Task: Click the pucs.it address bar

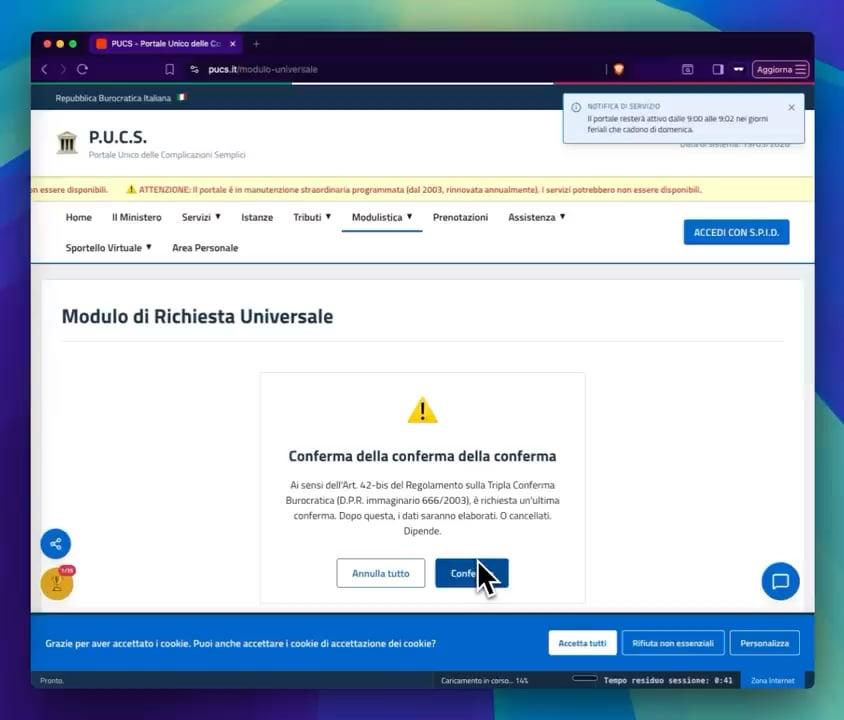Action: coord(398,69)
